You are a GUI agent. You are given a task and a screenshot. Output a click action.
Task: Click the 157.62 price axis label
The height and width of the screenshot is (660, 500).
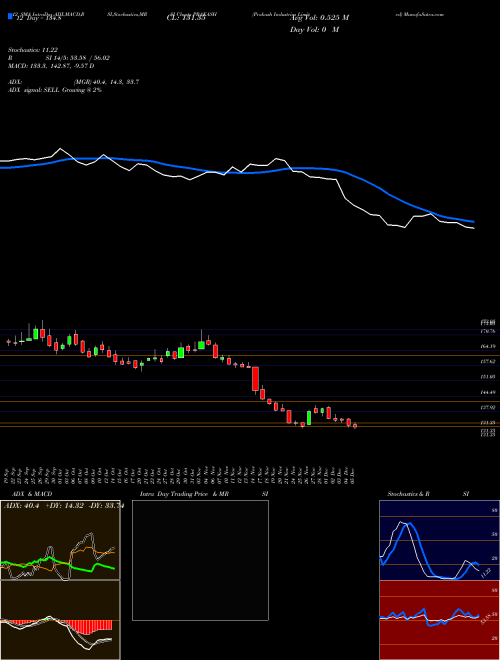click(487, 362)
